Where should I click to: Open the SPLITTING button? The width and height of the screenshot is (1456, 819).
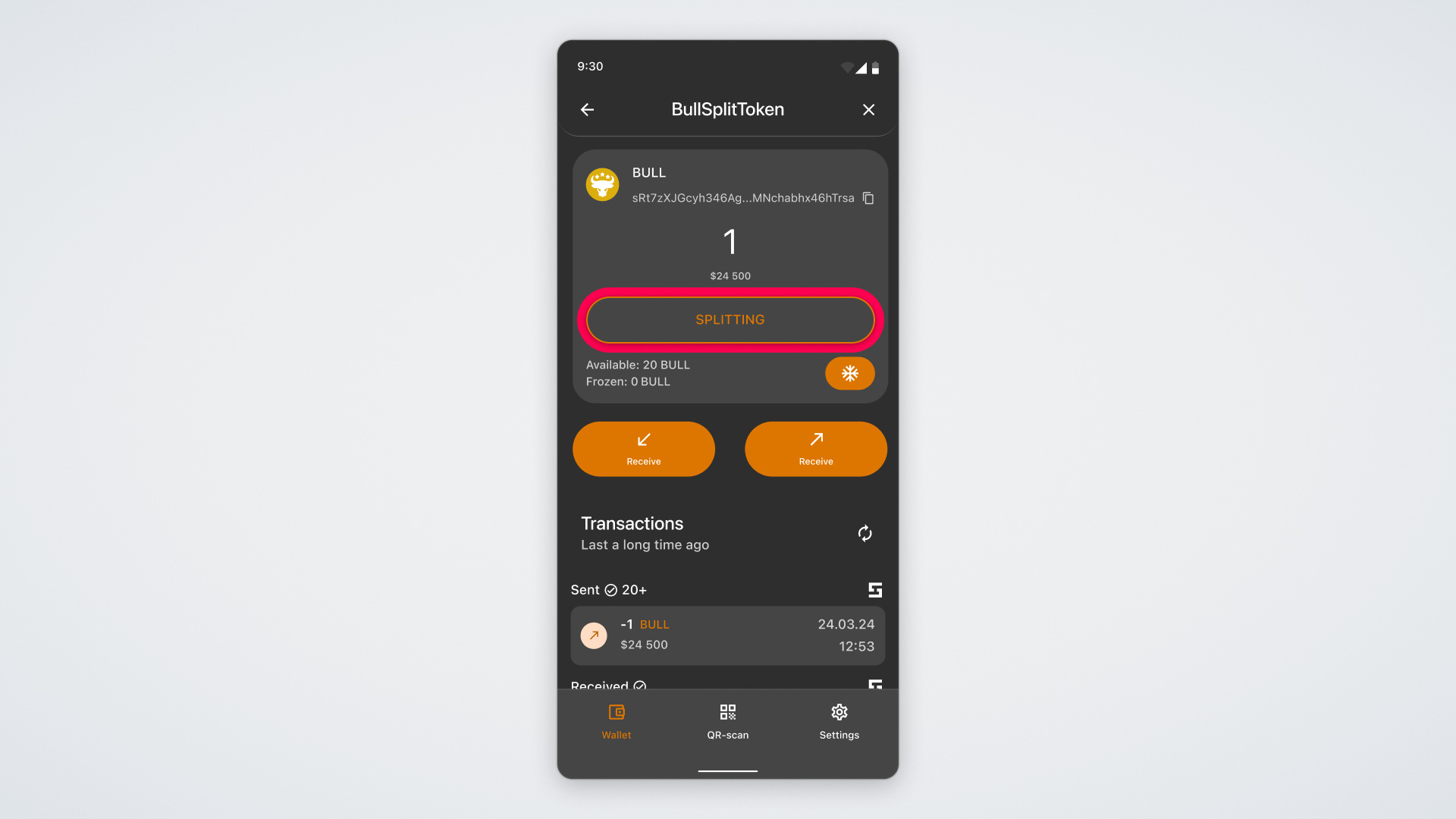[730, 320]
